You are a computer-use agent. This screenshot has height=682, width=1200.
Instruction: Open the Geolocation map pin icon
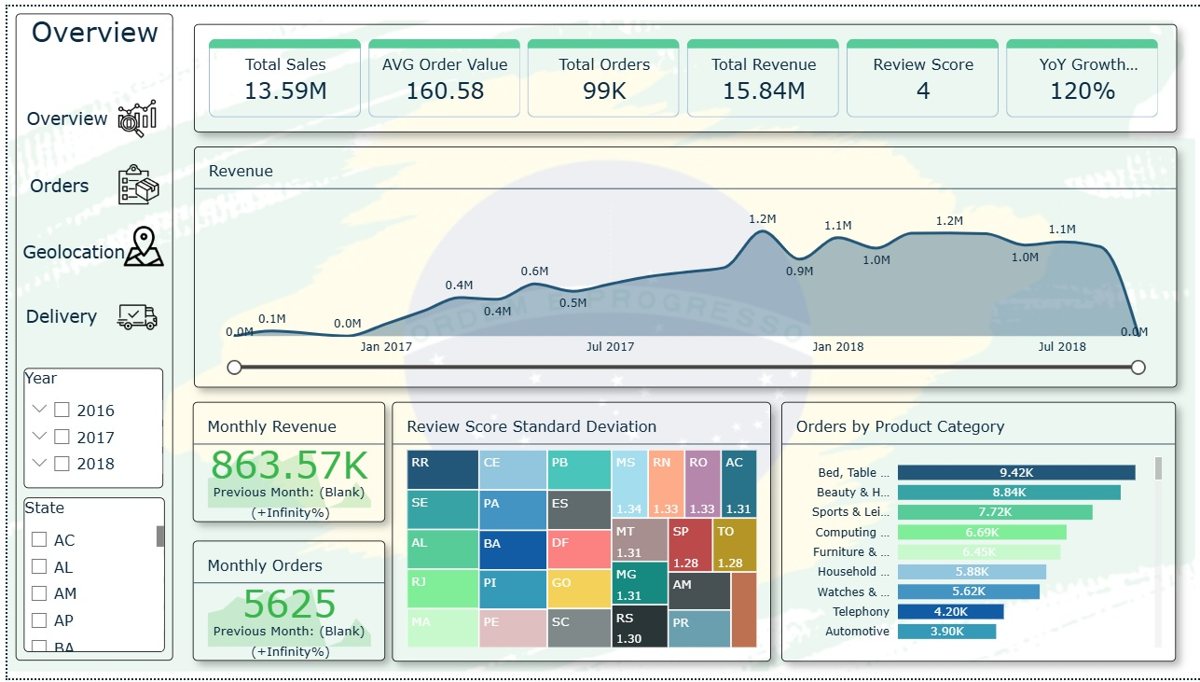[x=144, y=248]
